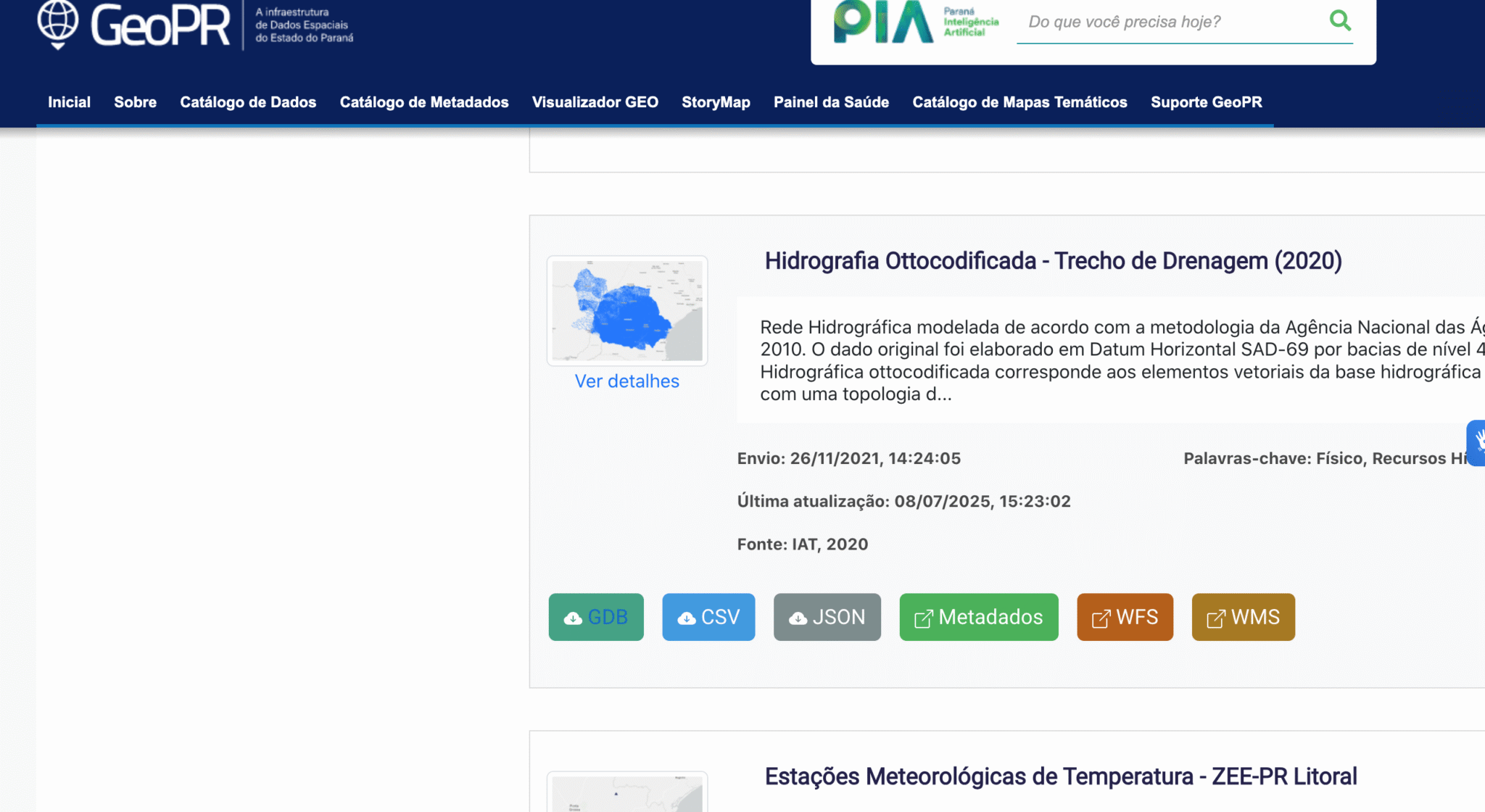This screenshot has width=1485, height=812.
Task: Click Ver detalhes under the map
Action: click(627, 381)
